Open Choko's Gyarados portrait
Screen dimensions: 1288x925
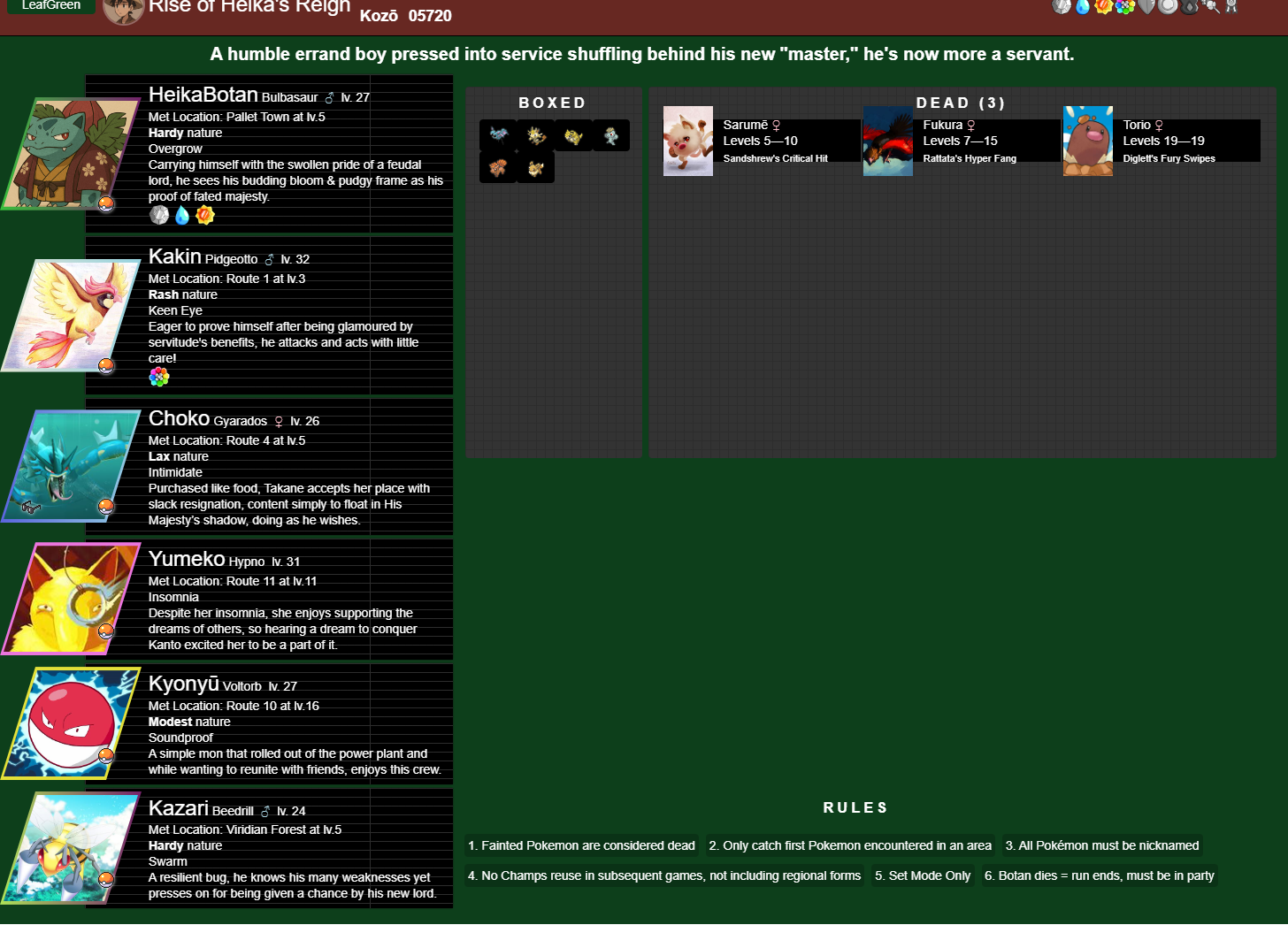[x=71, y=466]
